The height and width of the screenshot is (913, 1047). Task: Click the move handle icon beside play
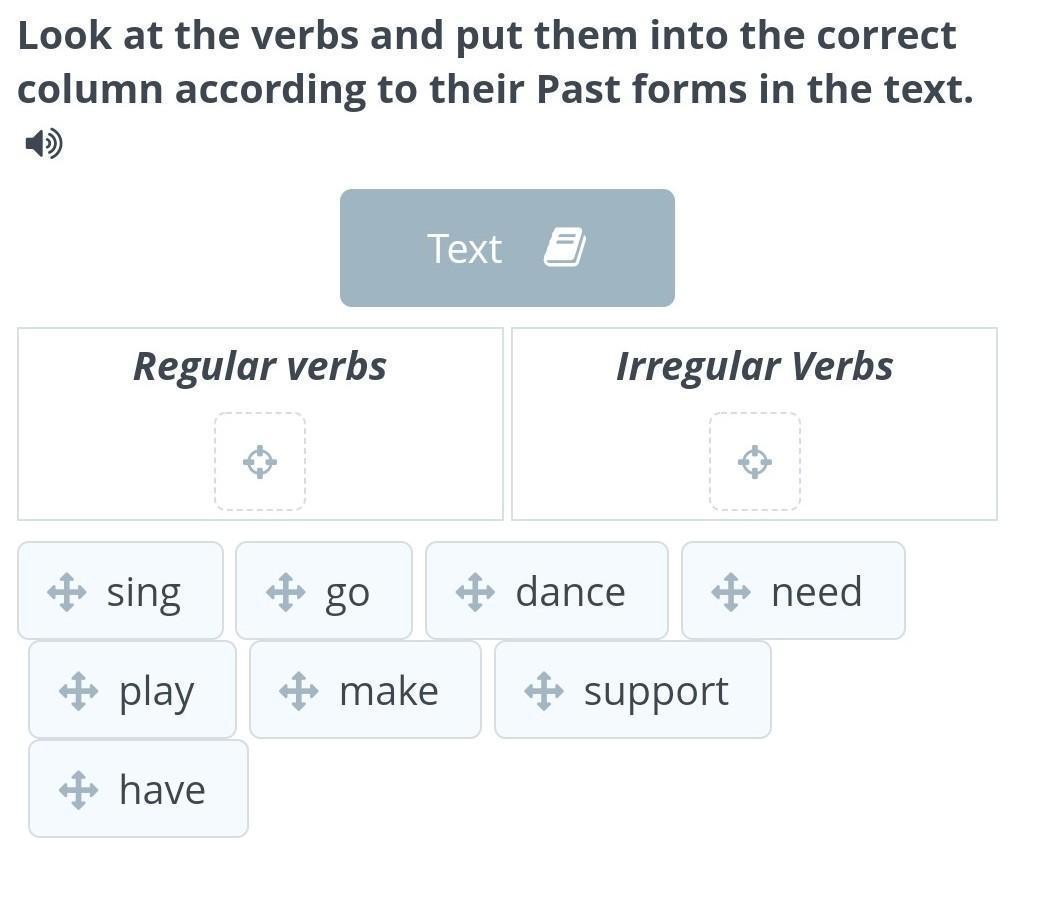coord(79,691)
